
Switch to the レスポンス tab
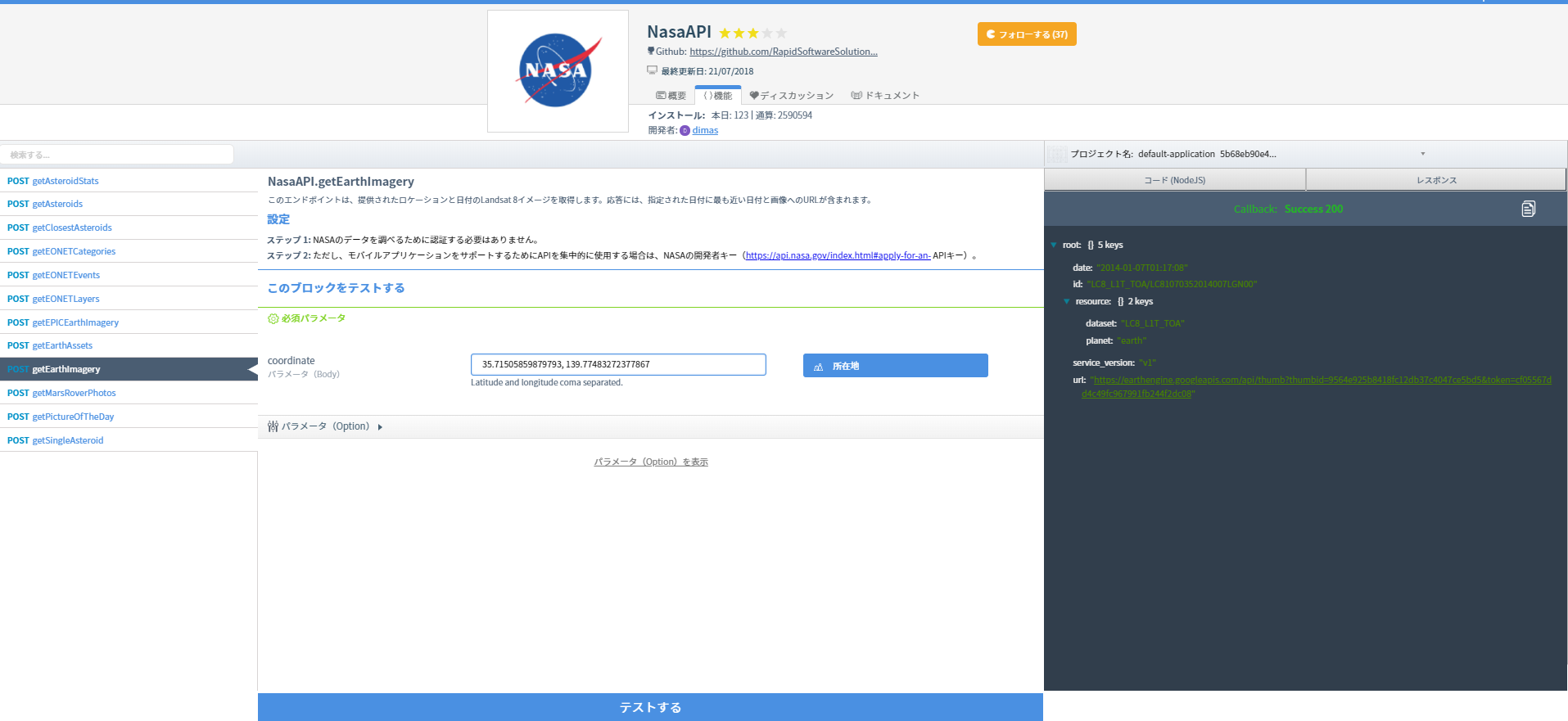click(1436, 180)
